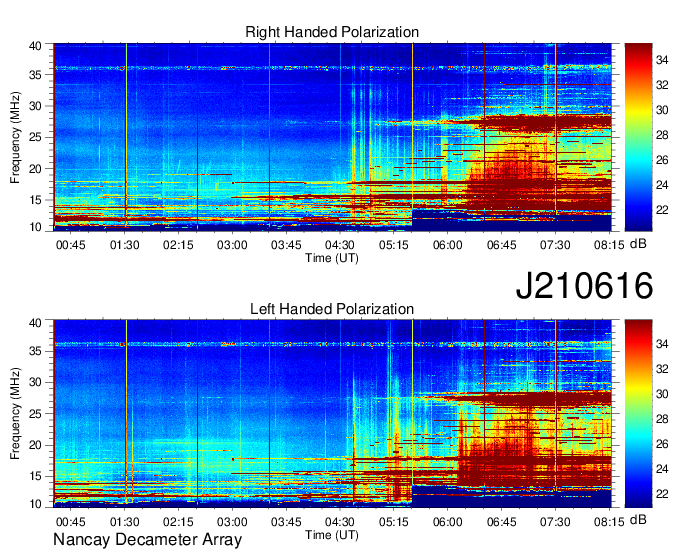This screenshot has width=680, height=552.
Task: Click 07:30 tick under right-handed plot
Action: [x=555, y=245]
